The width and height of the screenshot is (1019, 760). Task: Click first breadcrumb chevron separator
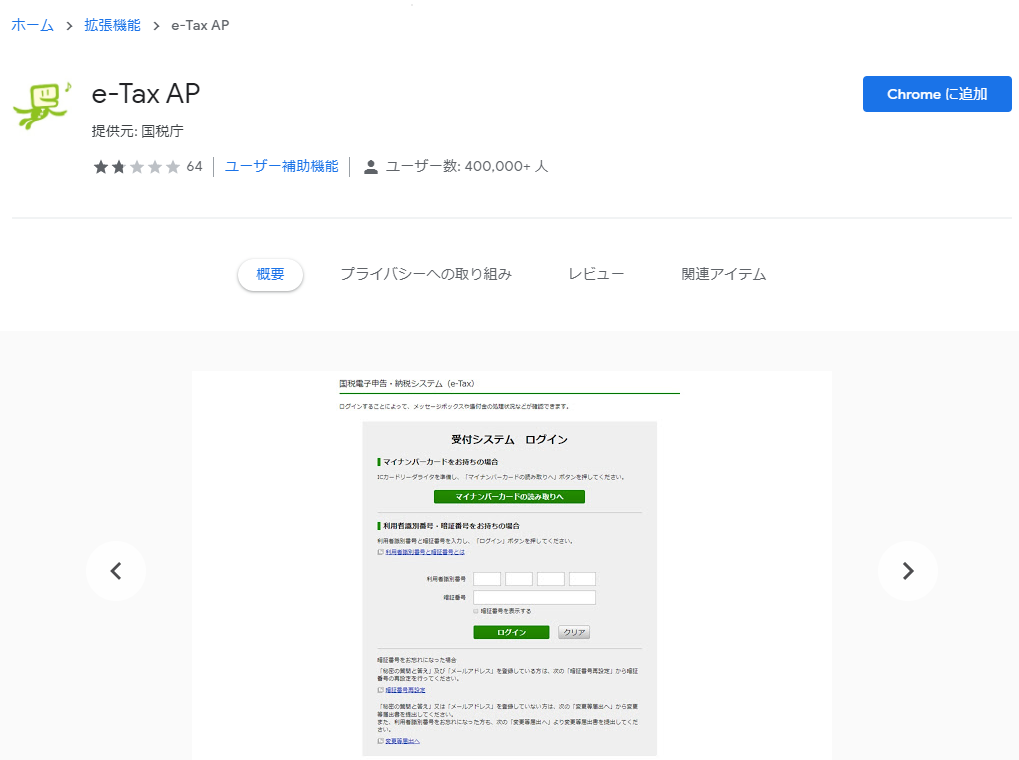[x=69, y=26]
